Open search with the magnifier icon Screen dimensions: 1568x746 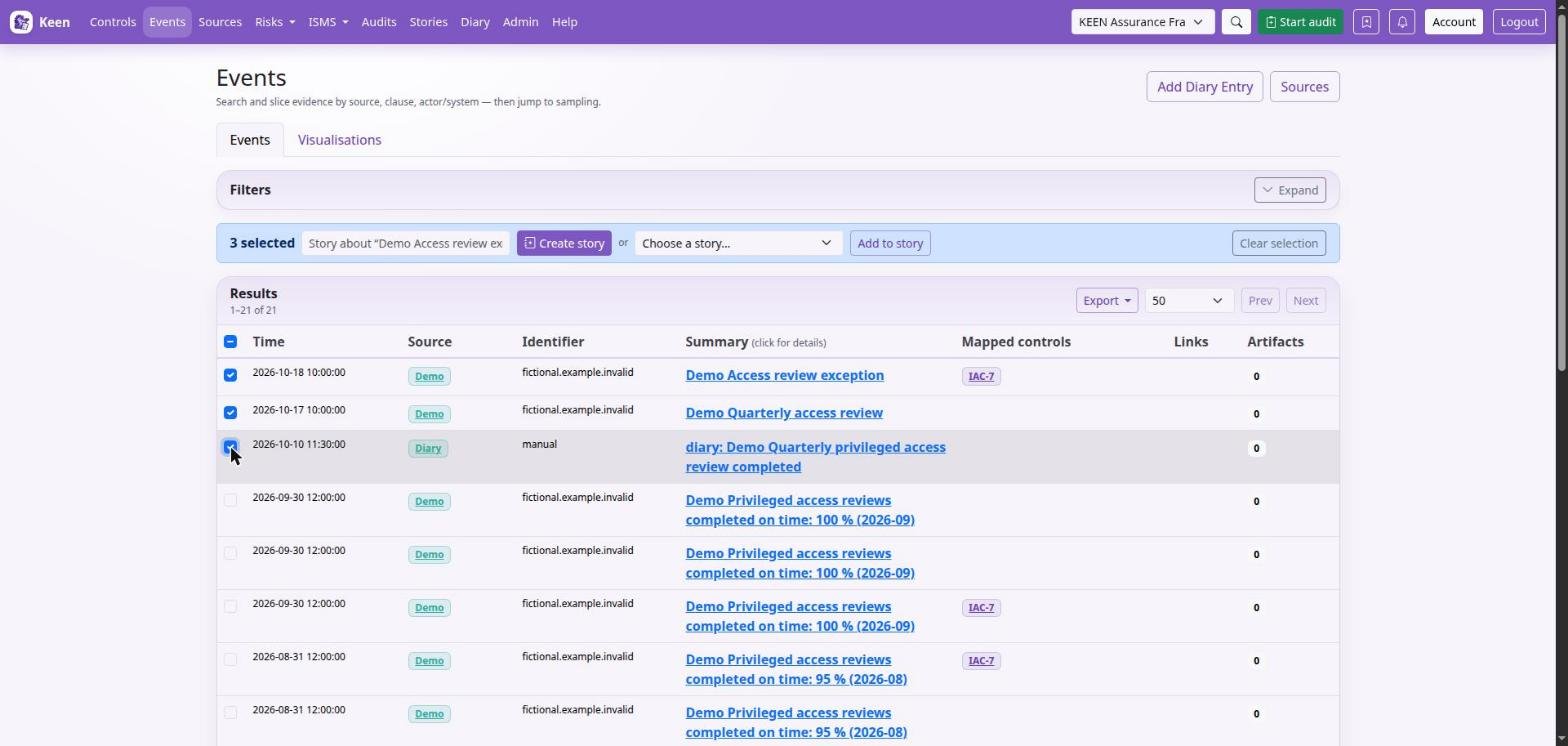tap(1236, 22)
